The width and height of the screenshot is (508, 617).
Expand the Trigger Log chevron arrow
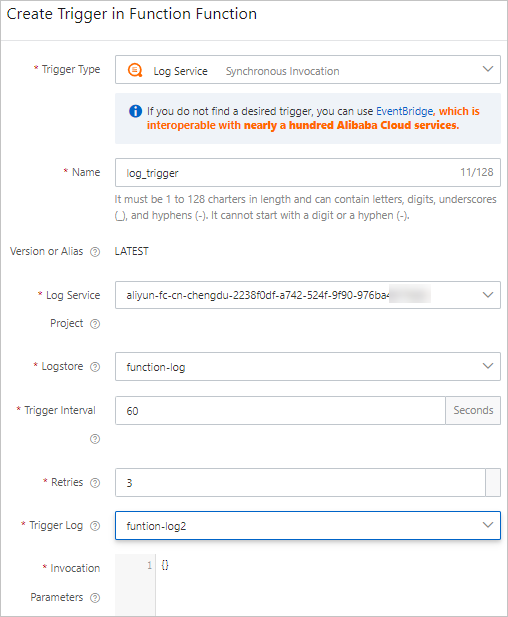click(x=488, y=525)
